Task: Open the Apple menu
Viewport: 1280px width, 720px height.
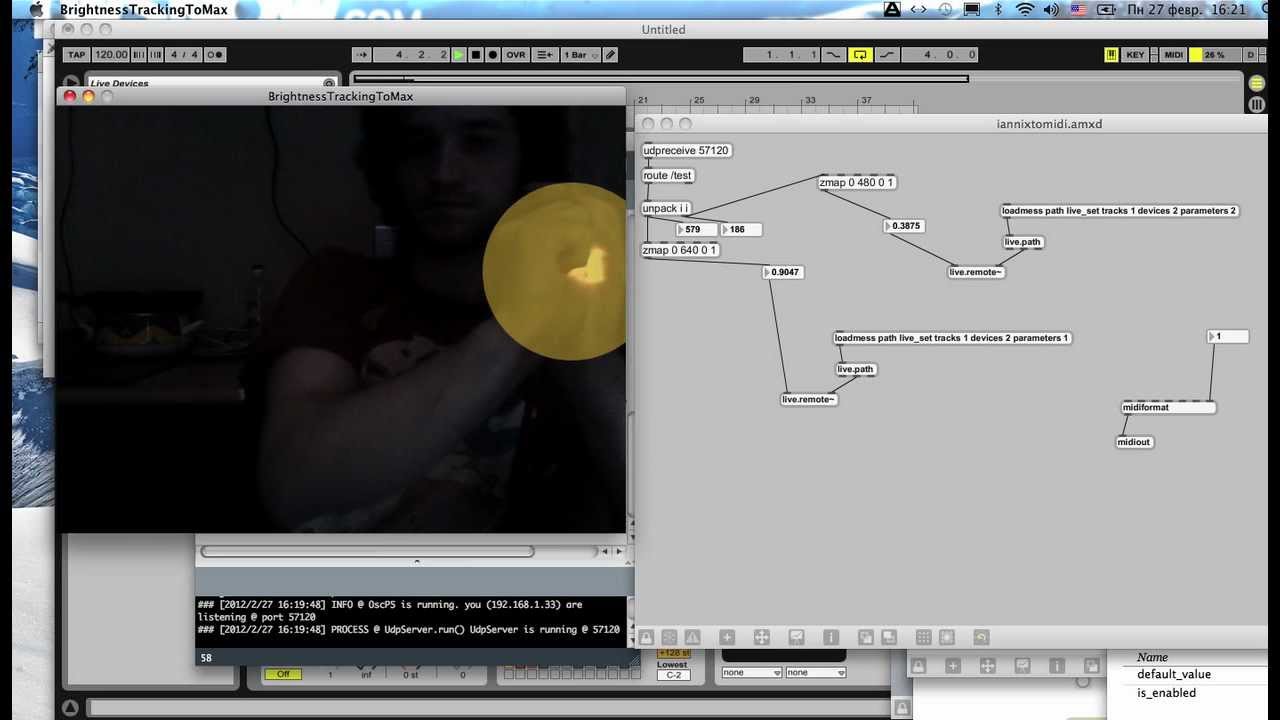Action: pos(36,9)
